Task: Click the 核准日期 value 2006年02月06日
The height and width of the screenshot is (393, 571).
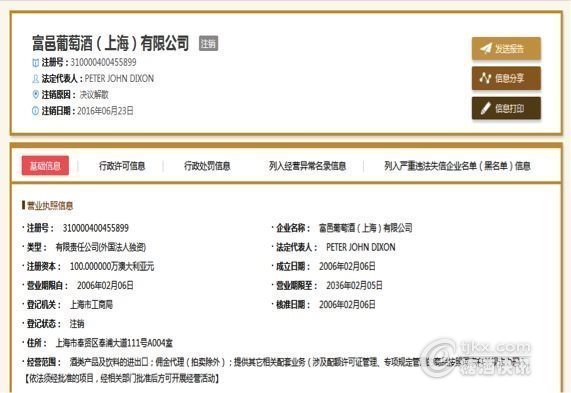Action: [x=347, y=304]
